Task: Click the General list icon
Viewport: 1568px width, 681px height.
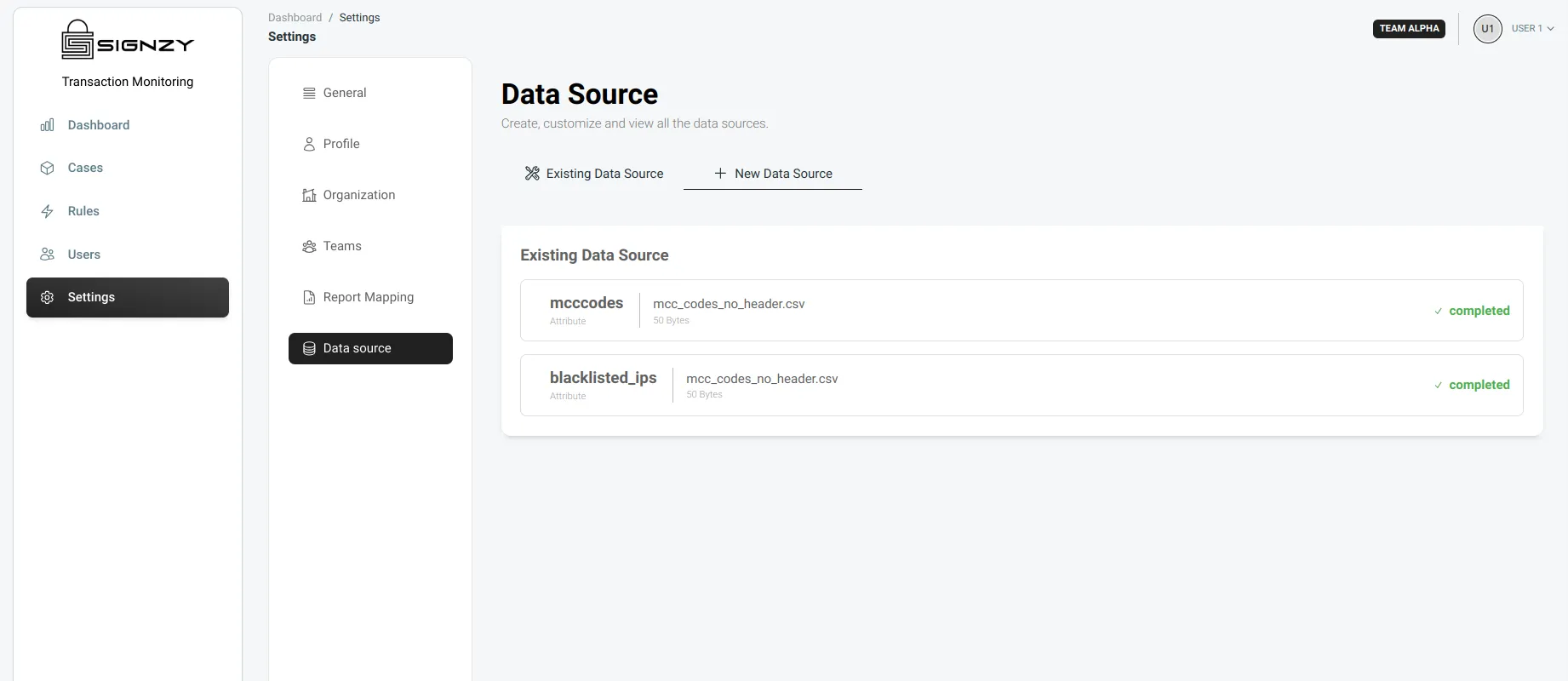Action: 309,94
